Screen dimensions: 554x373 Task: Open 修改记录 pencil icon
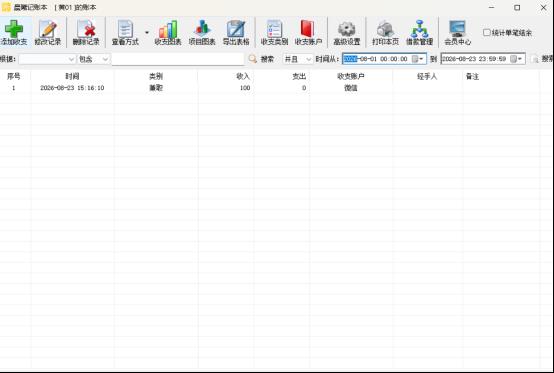click(x=48, y=29)
